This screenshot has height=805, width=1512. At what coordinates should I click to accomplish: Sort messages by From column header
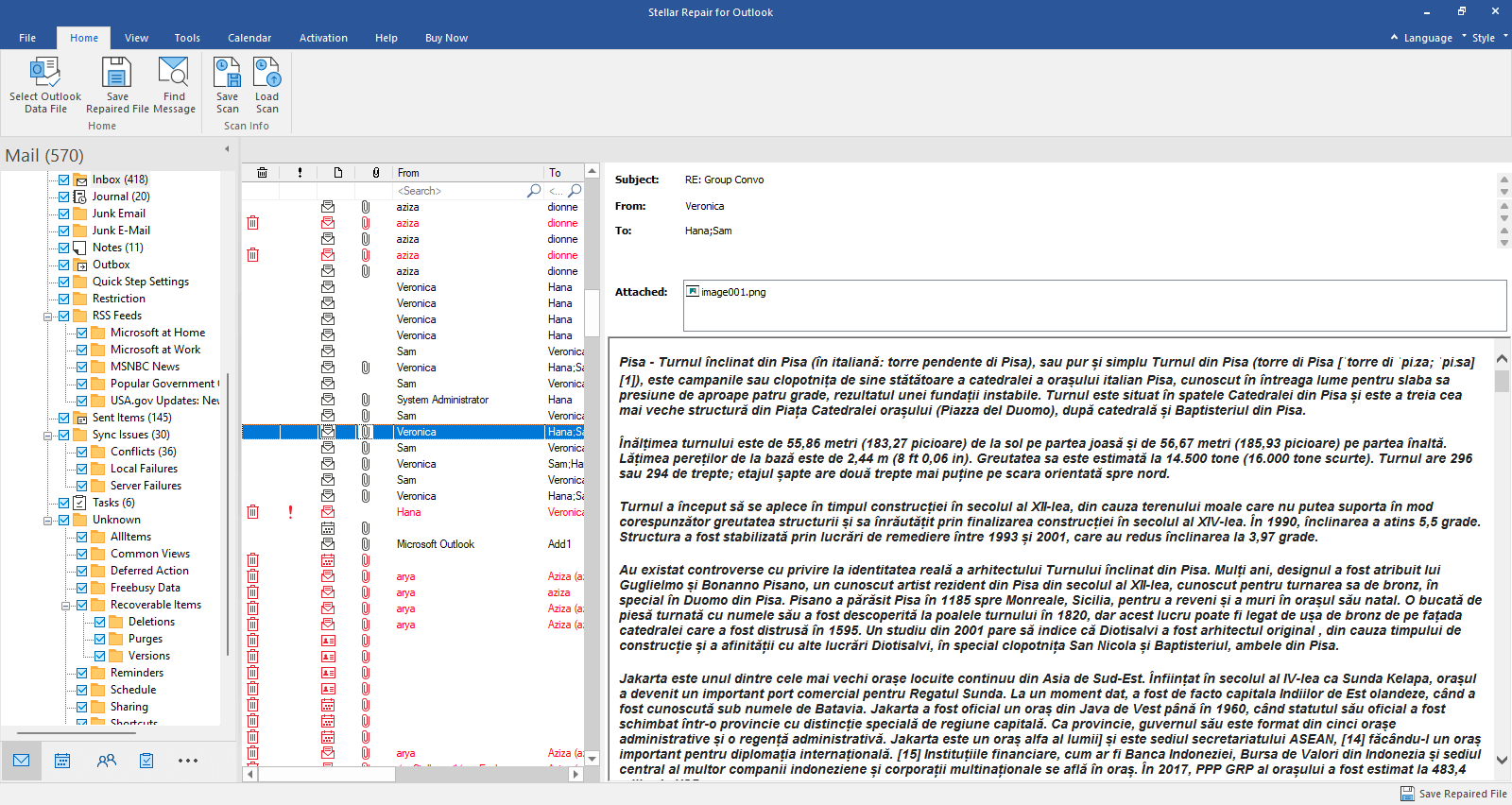tap(469, 173)
